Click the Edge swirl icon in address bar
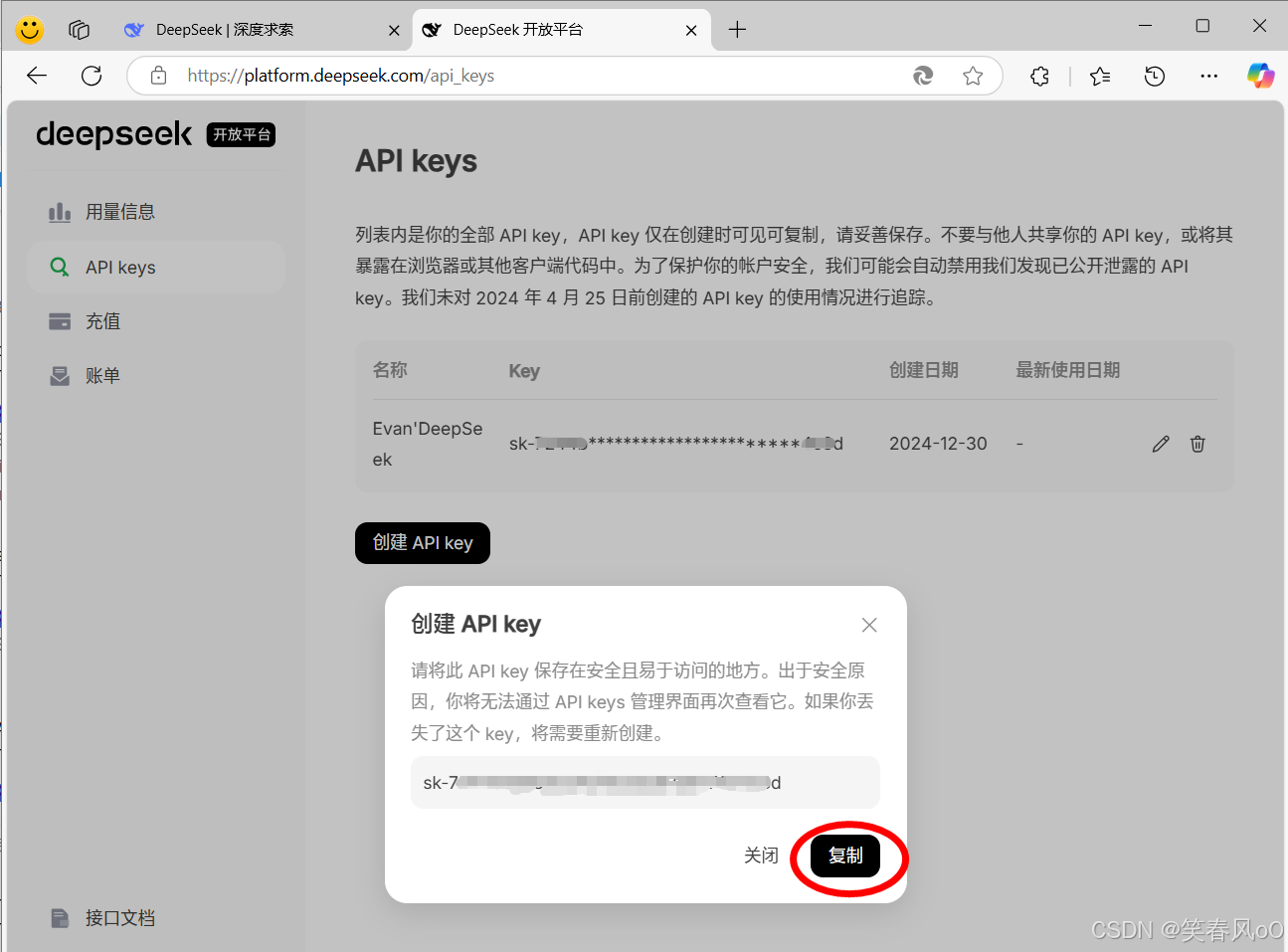The image size is (1288, 952). pos(923,76)
